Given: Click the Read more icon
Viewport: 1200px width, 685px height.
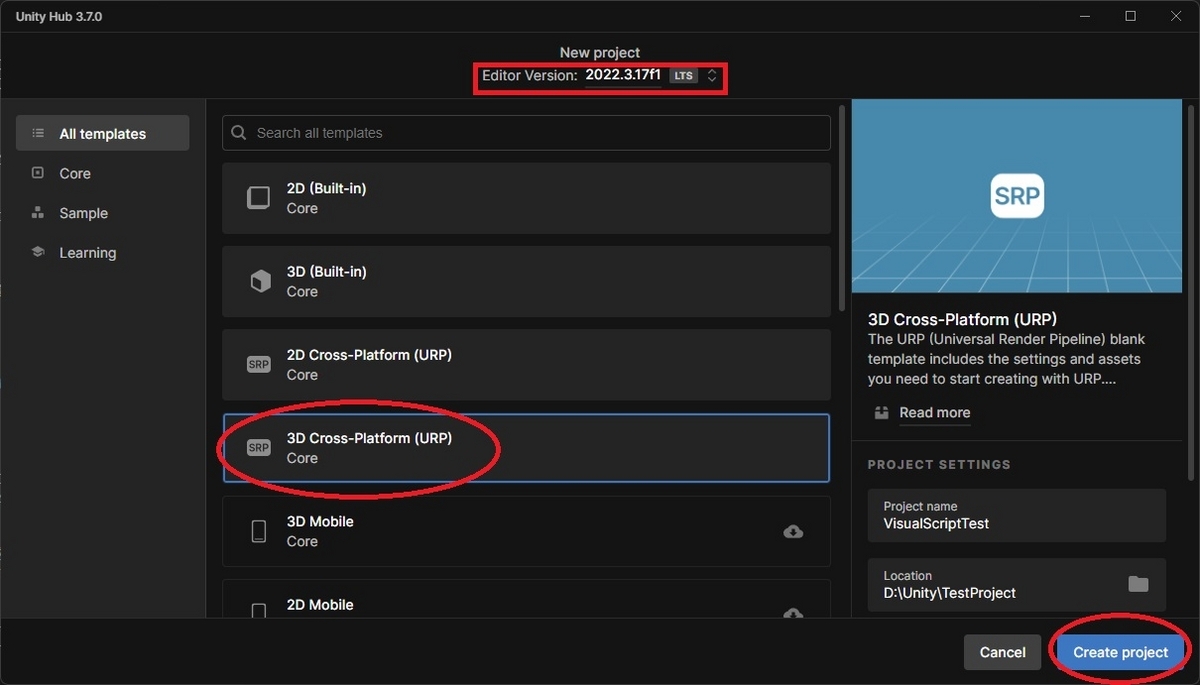Looking at the screenshot, I should [881, 412].
